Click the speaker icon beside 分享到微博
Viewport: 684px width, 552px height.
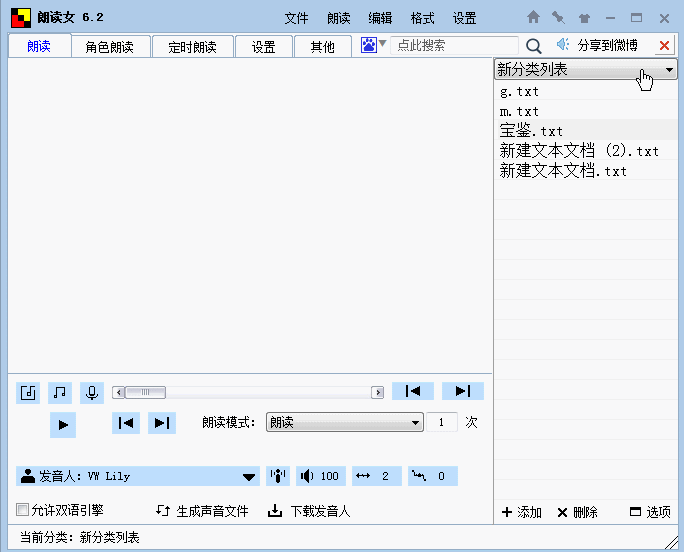[x=563, y=45]
